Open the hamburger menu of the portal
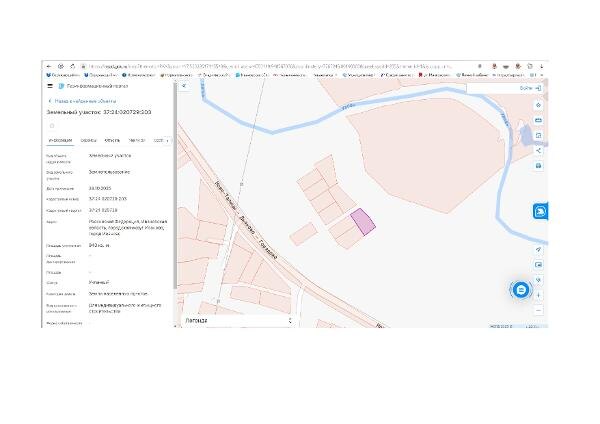Image resolution: width=600 pixels, height=424 pixels. (x=50, y=86)
